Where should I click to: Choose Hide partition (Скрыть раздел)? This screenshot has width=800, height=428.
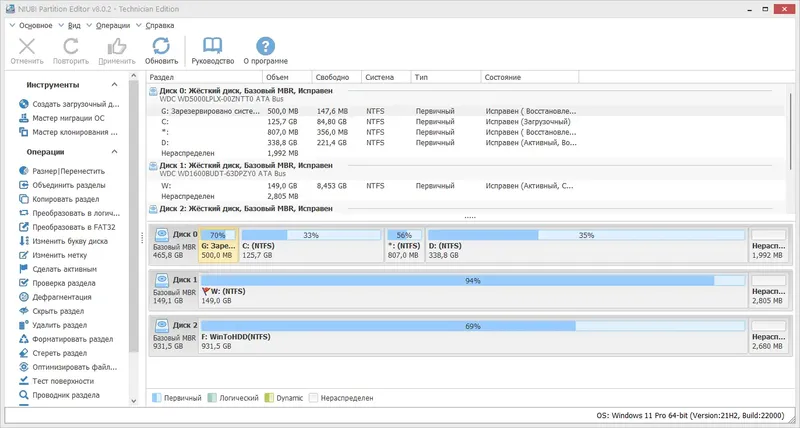[x=52, y=311]
